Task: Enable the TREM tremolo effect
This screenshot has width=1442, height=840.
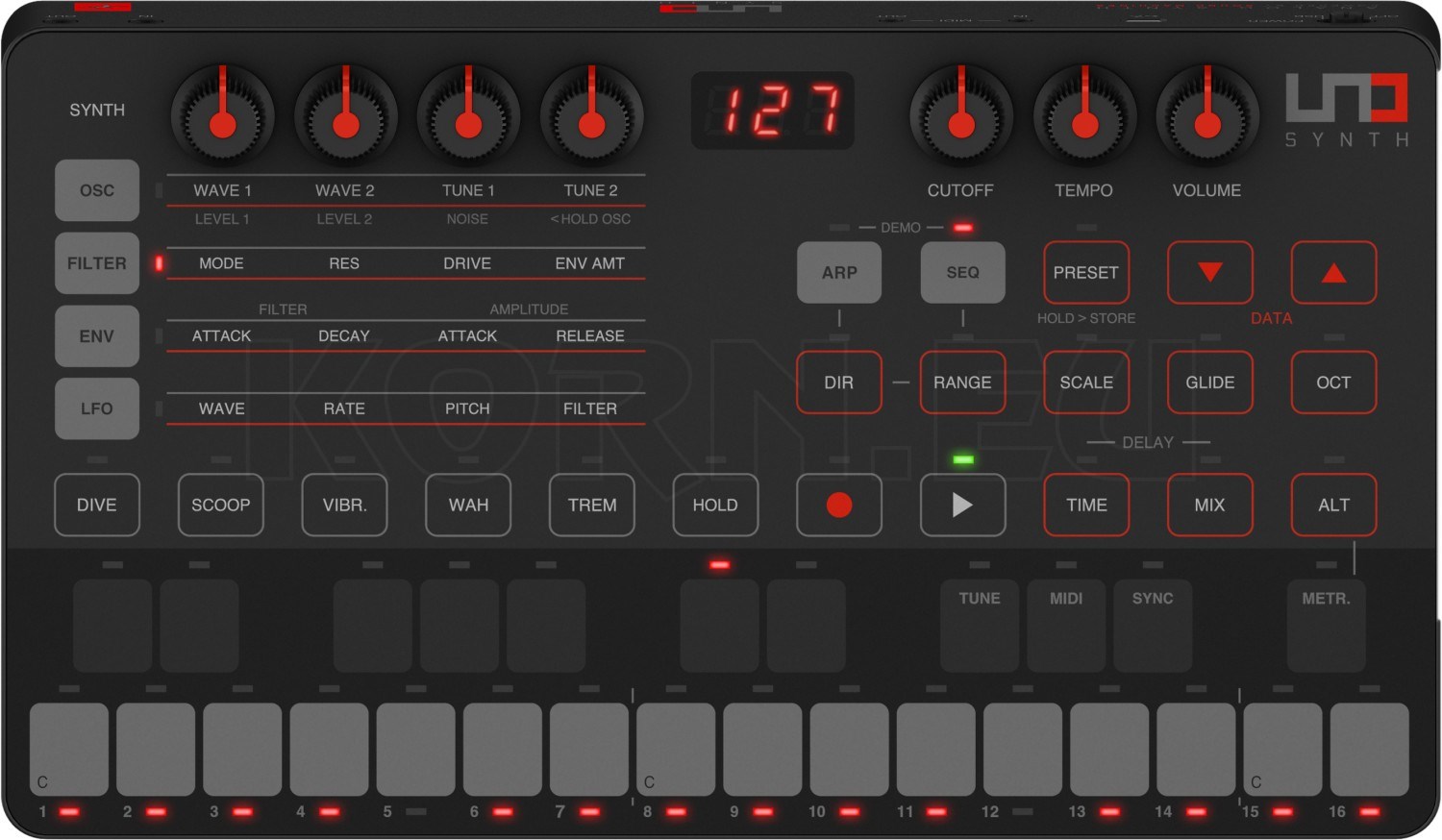Action: click(x=592, y=505)
